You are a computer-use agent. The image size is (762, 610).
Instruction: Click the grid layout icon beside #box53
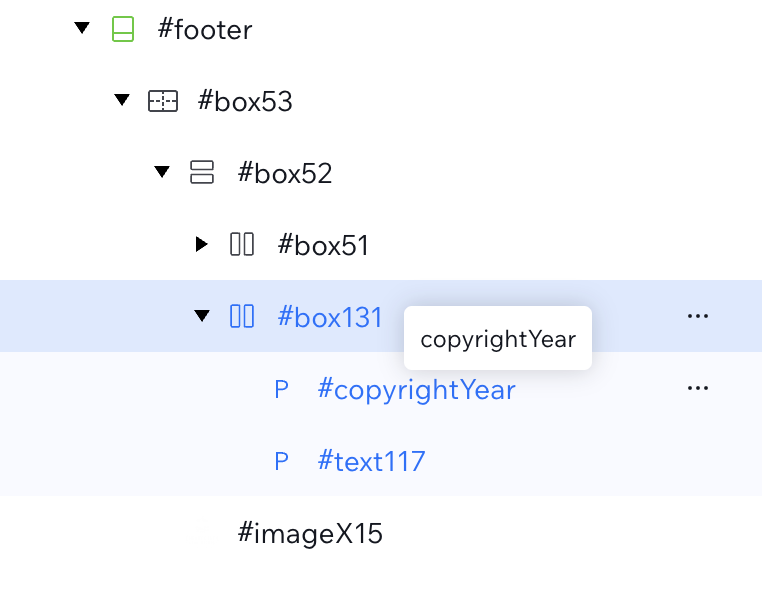click(x=162, y=101)
